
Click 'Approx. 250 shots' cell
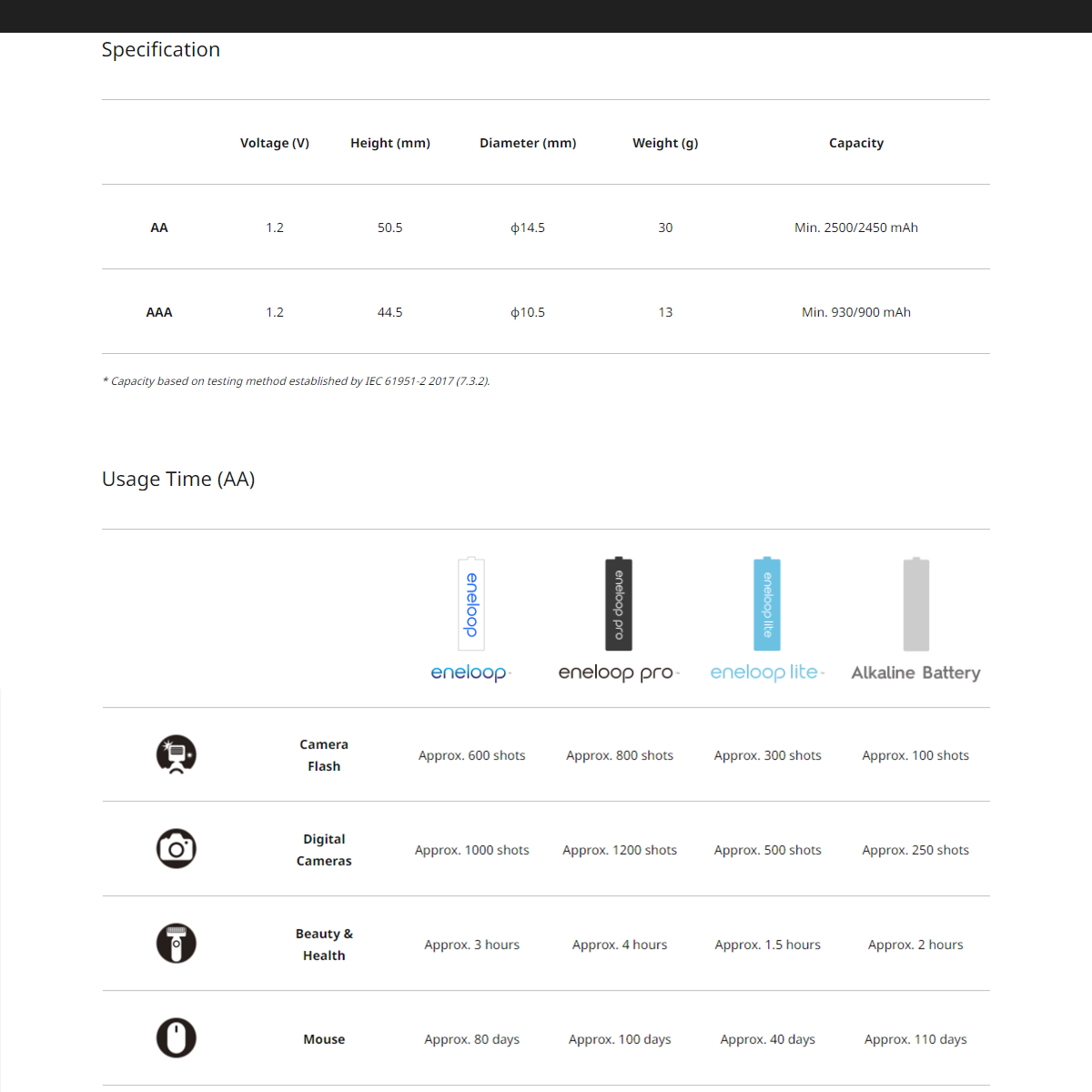pos(915,850)
